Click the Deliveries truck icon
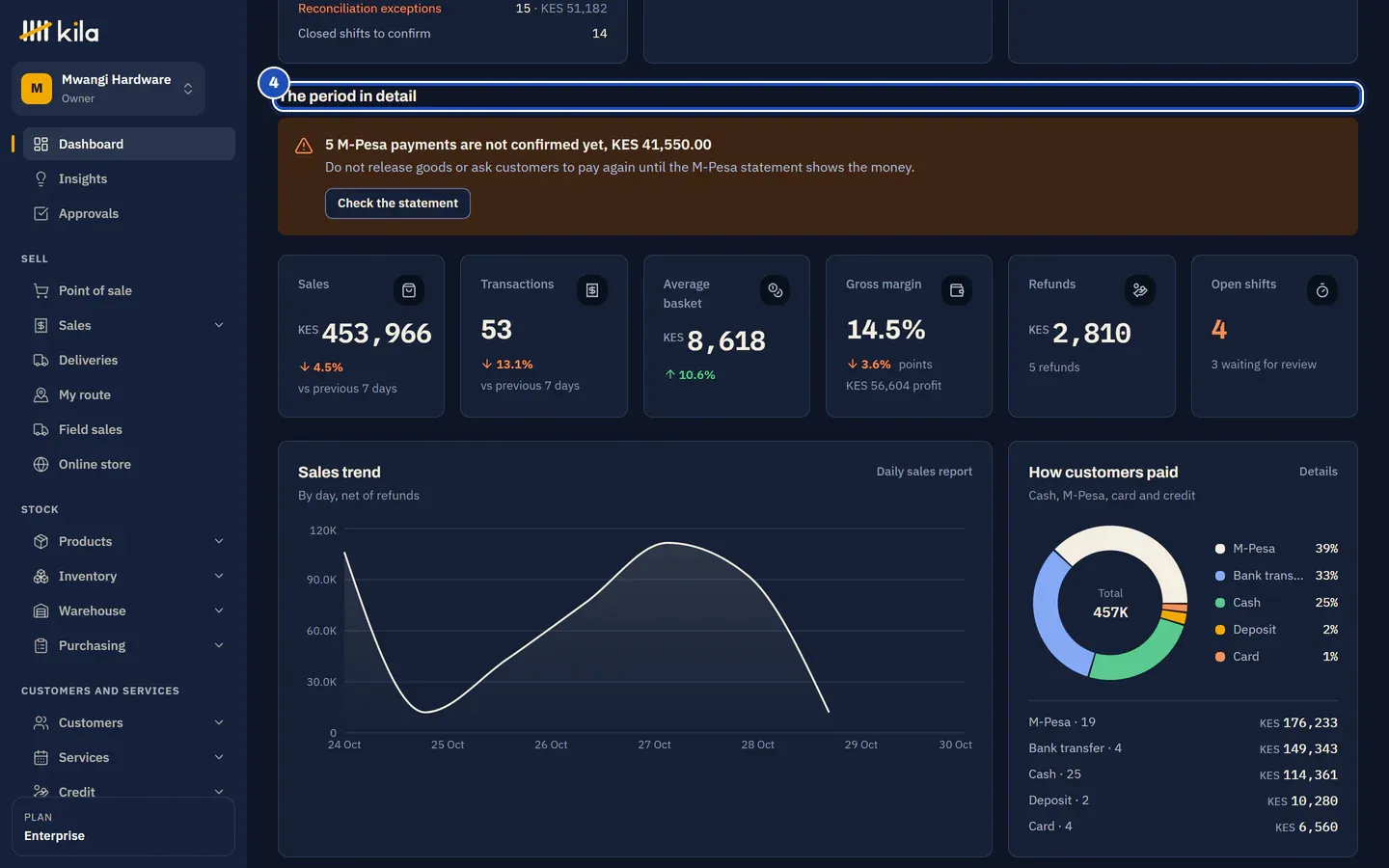1389x868 pixels. (x=41, y=360)
